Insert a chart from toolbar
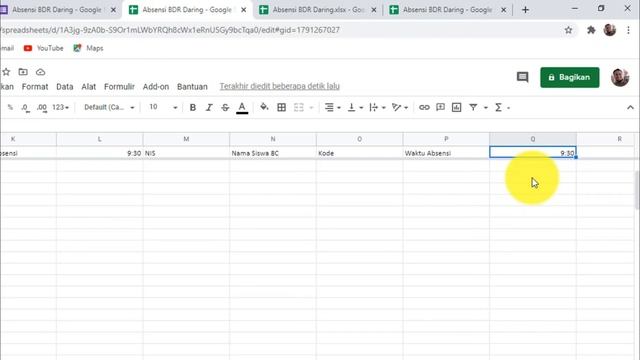This screenshot has height=360, width=640. [x=456, y=107]
